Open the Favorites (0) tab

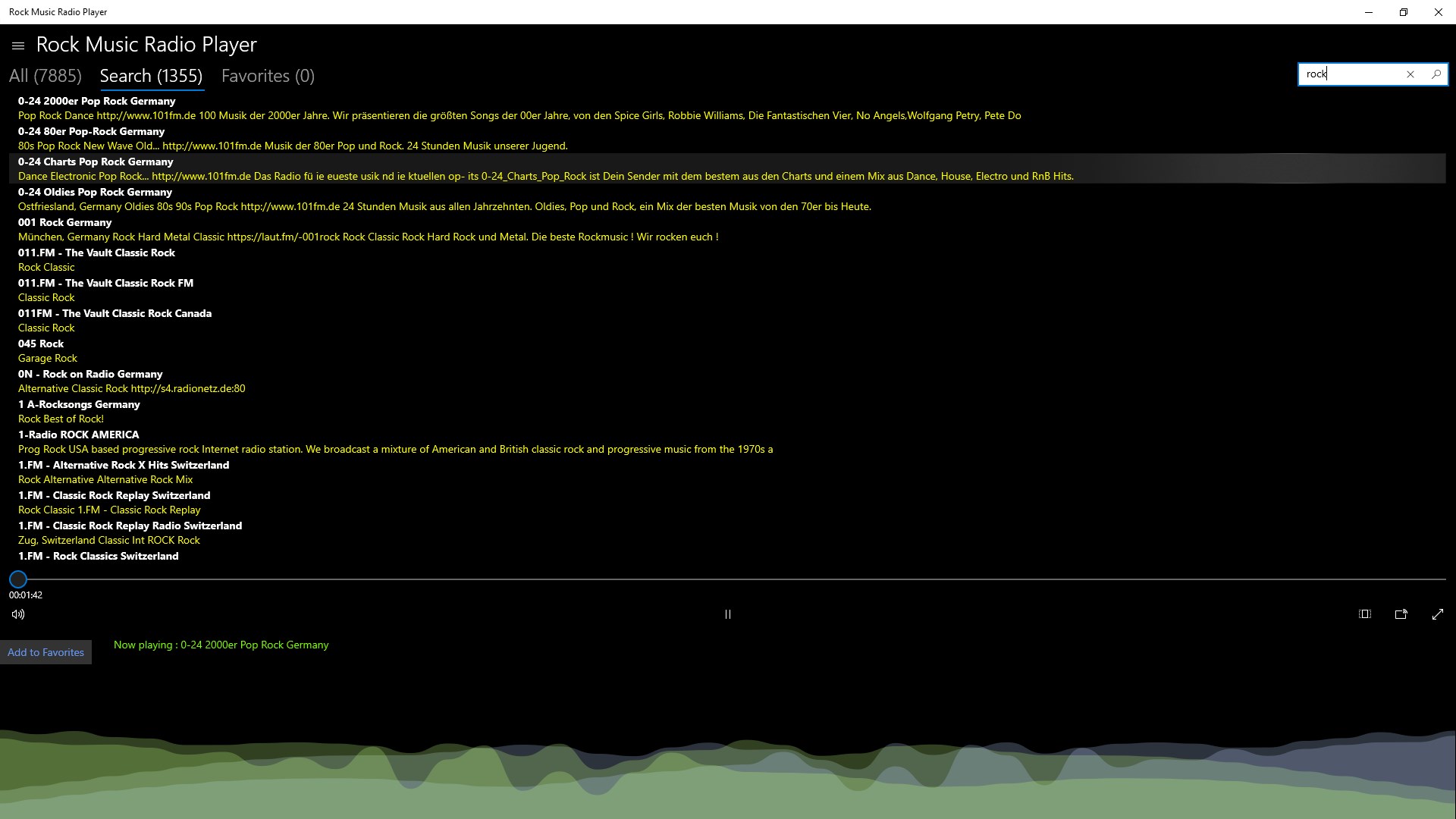268,76
